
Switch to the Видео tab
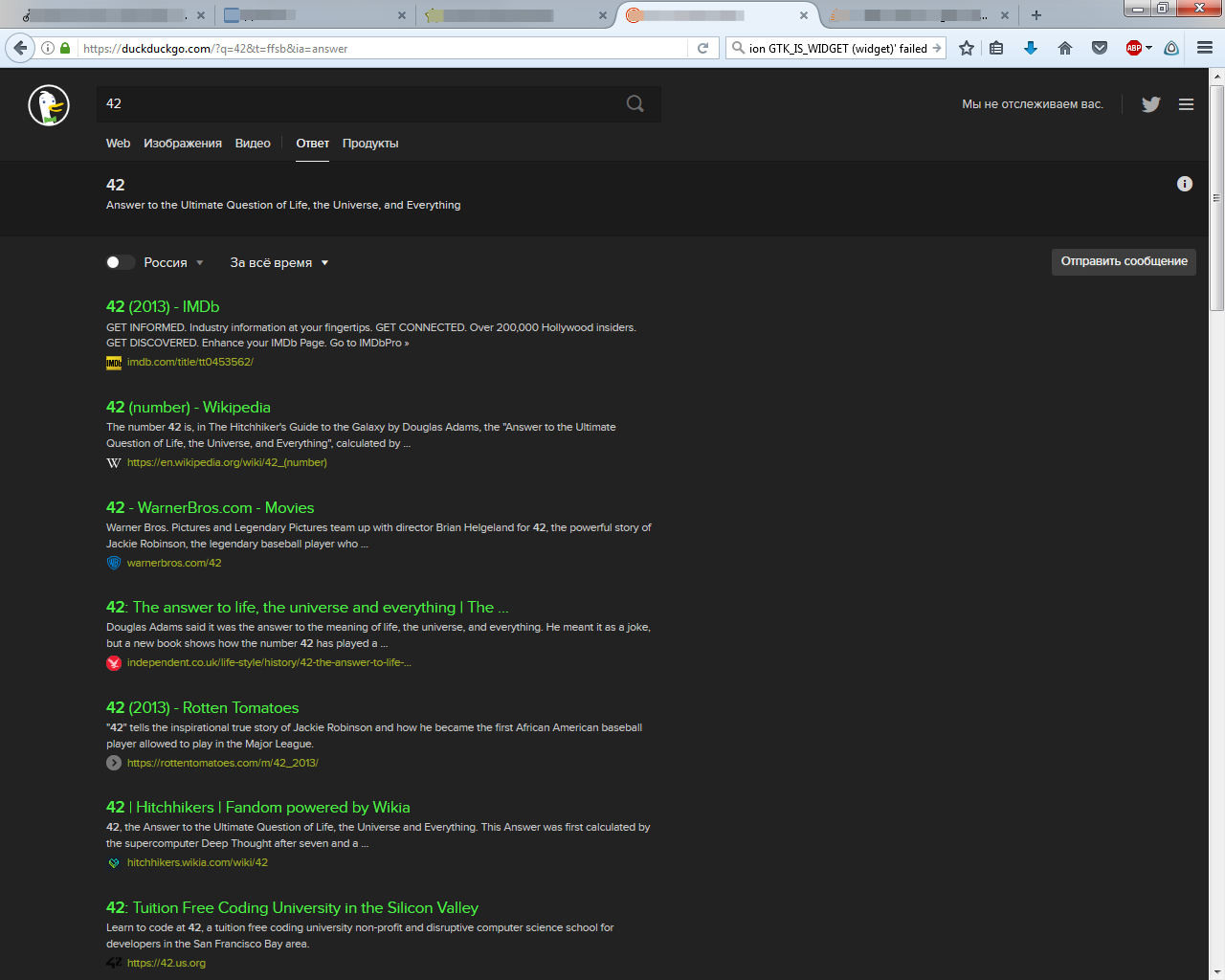tap(253, 144)
